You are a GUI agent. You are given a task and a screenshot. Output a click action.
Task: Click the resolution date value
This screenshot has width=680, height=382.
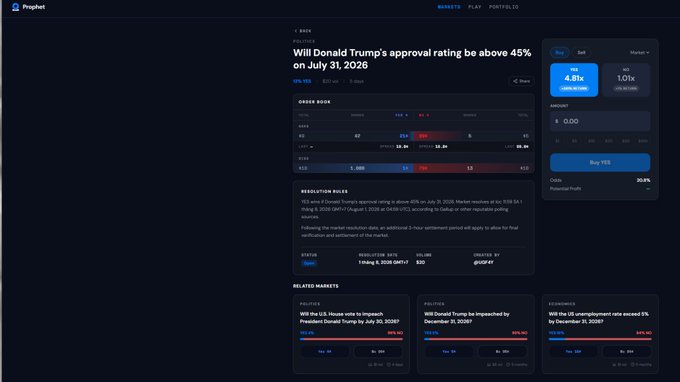383,263
